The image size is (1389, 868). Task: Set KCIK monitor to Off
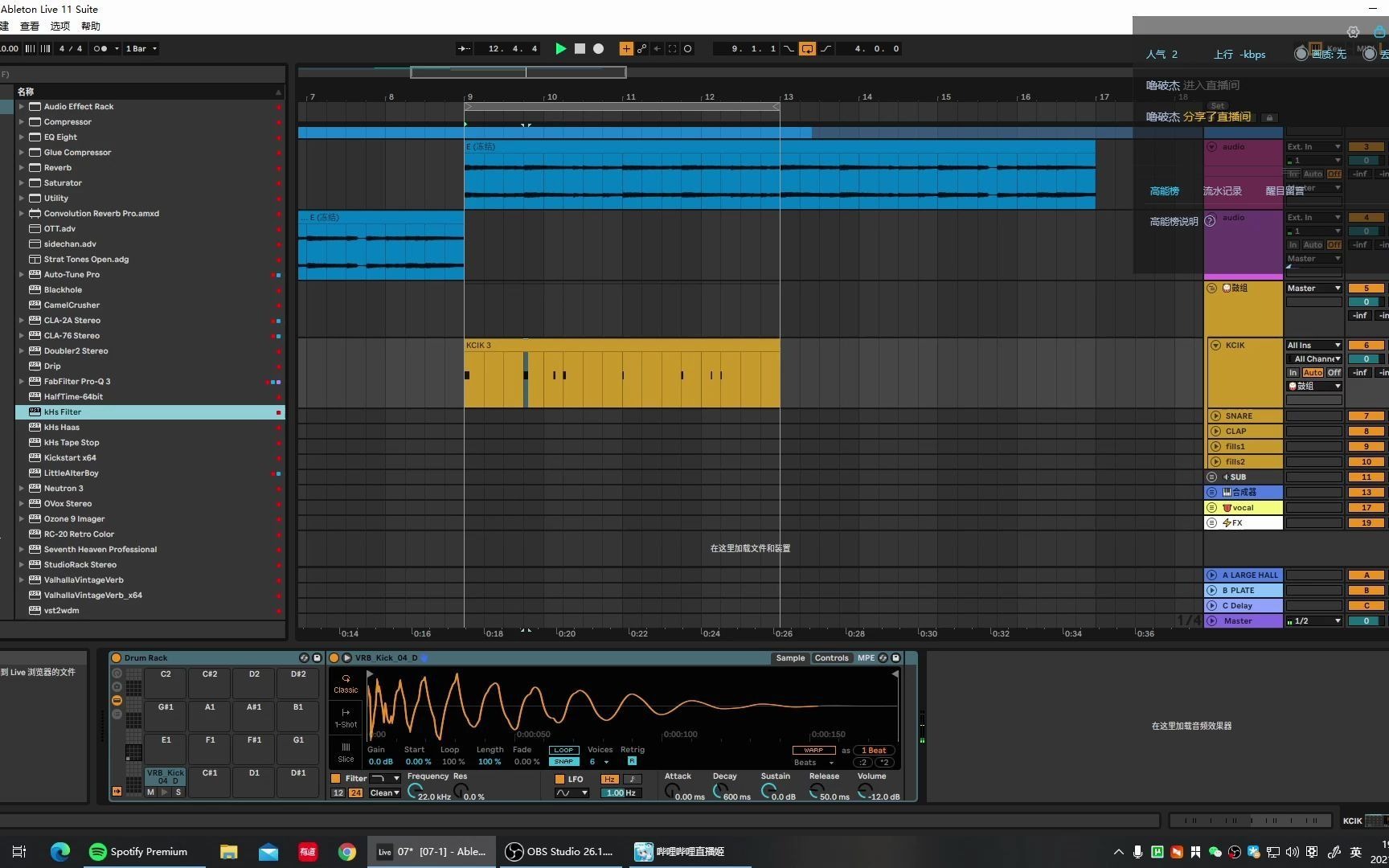pyautogui.click(x=1334, y=373)
